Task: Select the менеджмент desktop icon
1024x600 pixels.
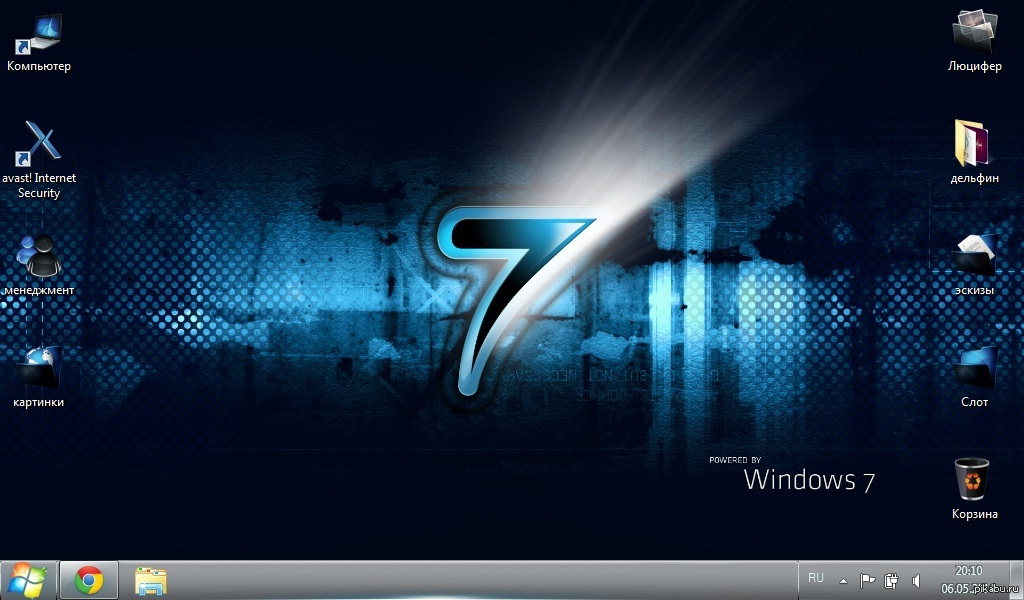Action: pos(39,258)
